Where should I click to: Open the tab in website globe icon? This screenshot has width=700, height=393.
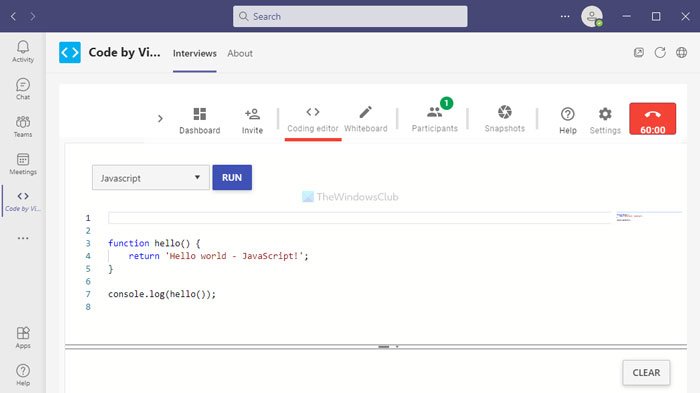(681, 53)
